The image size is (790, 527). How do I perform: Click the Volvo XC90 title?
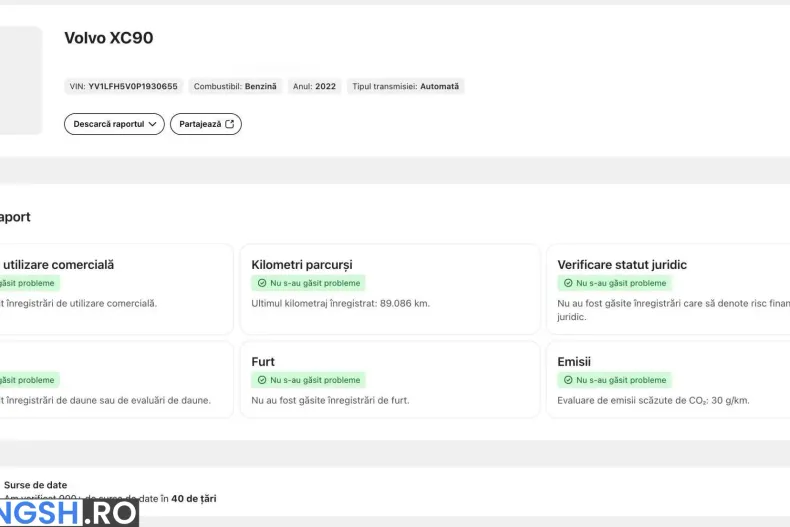(x=109, y=38)
